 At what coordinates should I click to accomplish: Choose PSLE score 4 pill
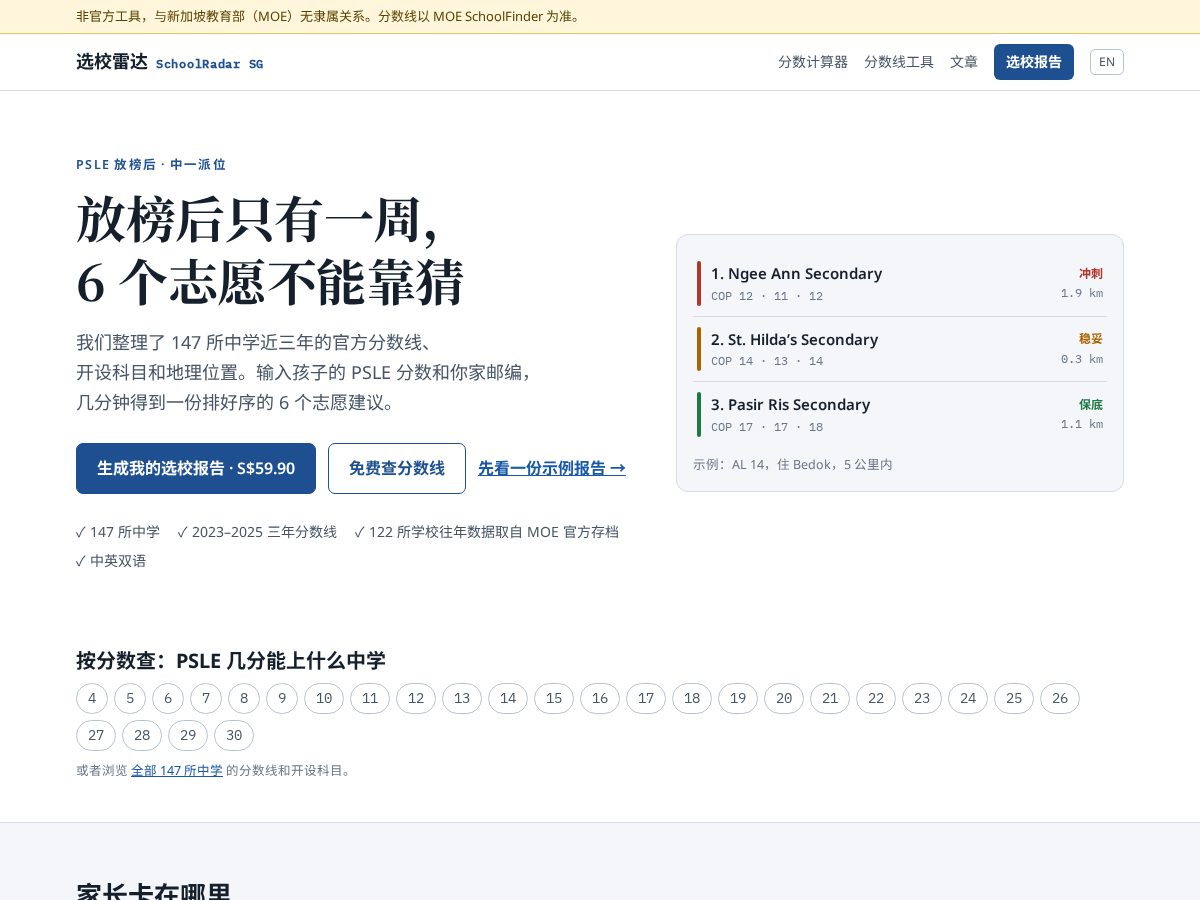[92, 698]
